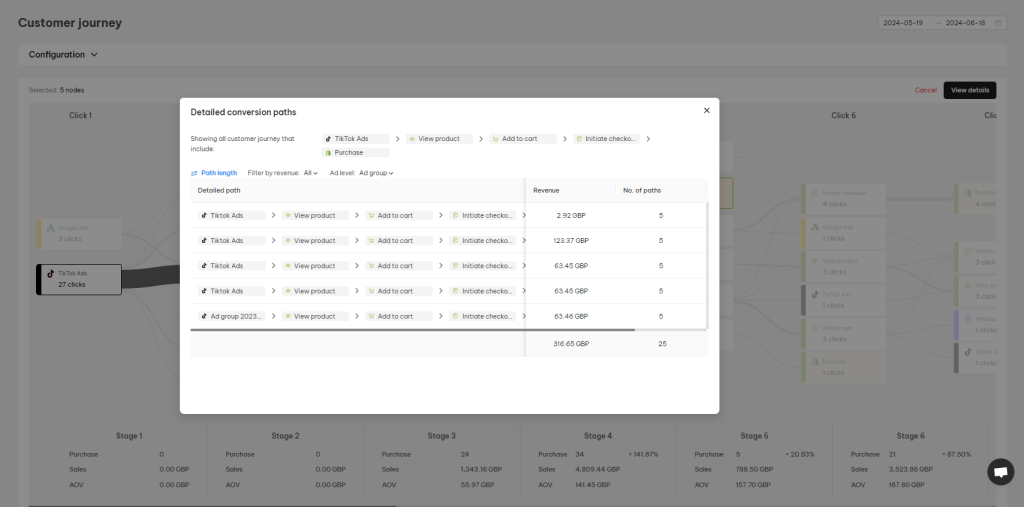Click the 63.46 GBP revenue cell
The width and height of the screenshot is (1024, 507).
tap(571, 316)
